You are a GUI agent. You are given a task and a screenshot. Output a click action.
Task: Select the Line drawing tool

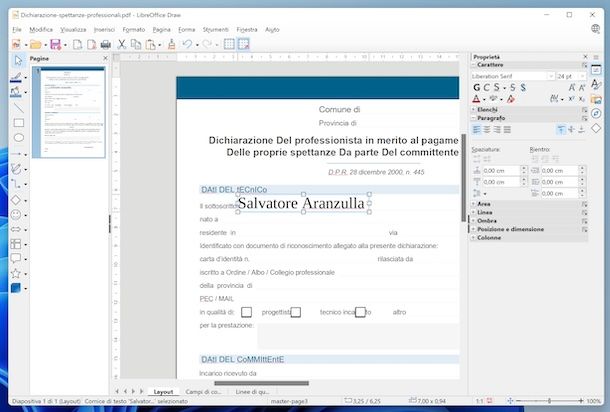(x=18, y=107)
